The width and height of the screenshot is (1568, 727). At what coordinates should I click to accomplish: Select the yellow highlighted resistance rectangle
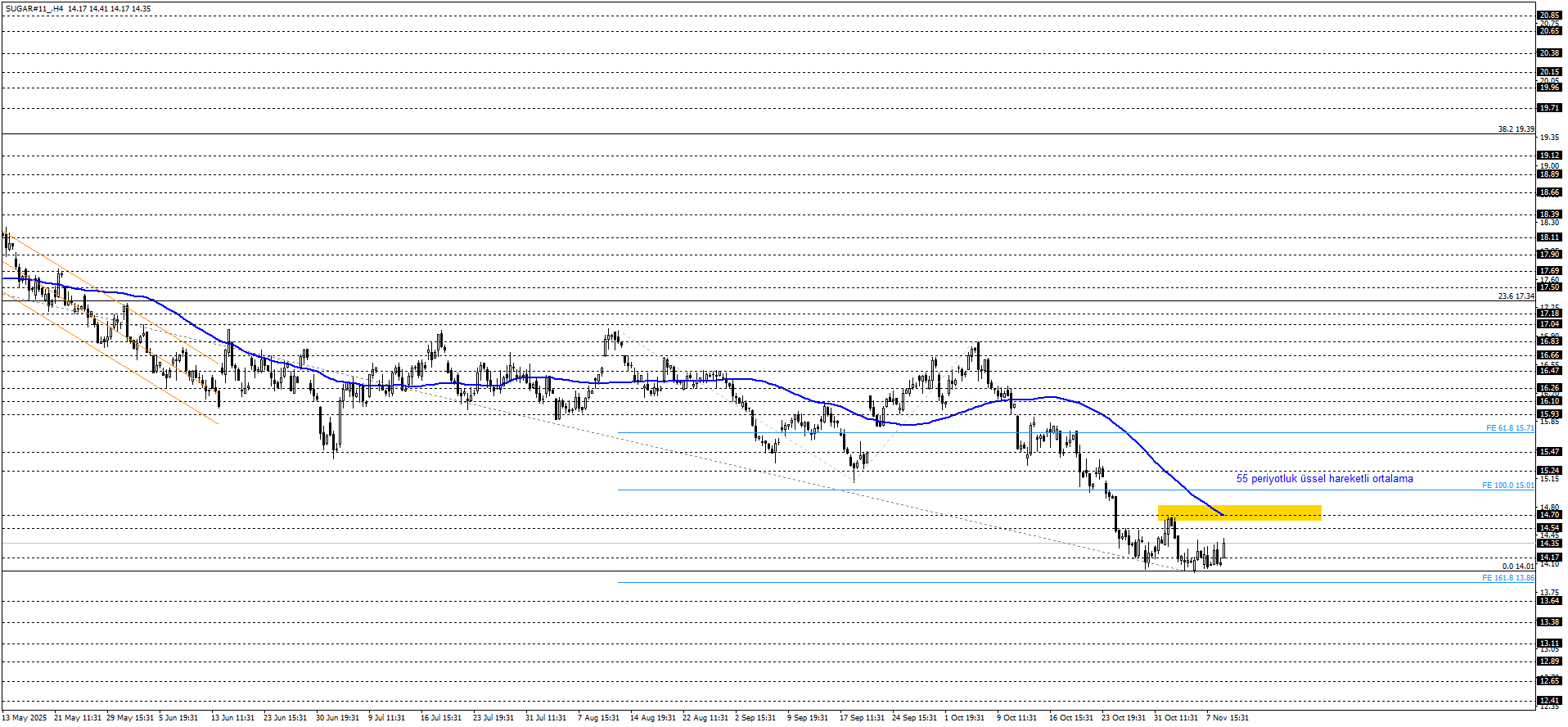click(1239, 513)
